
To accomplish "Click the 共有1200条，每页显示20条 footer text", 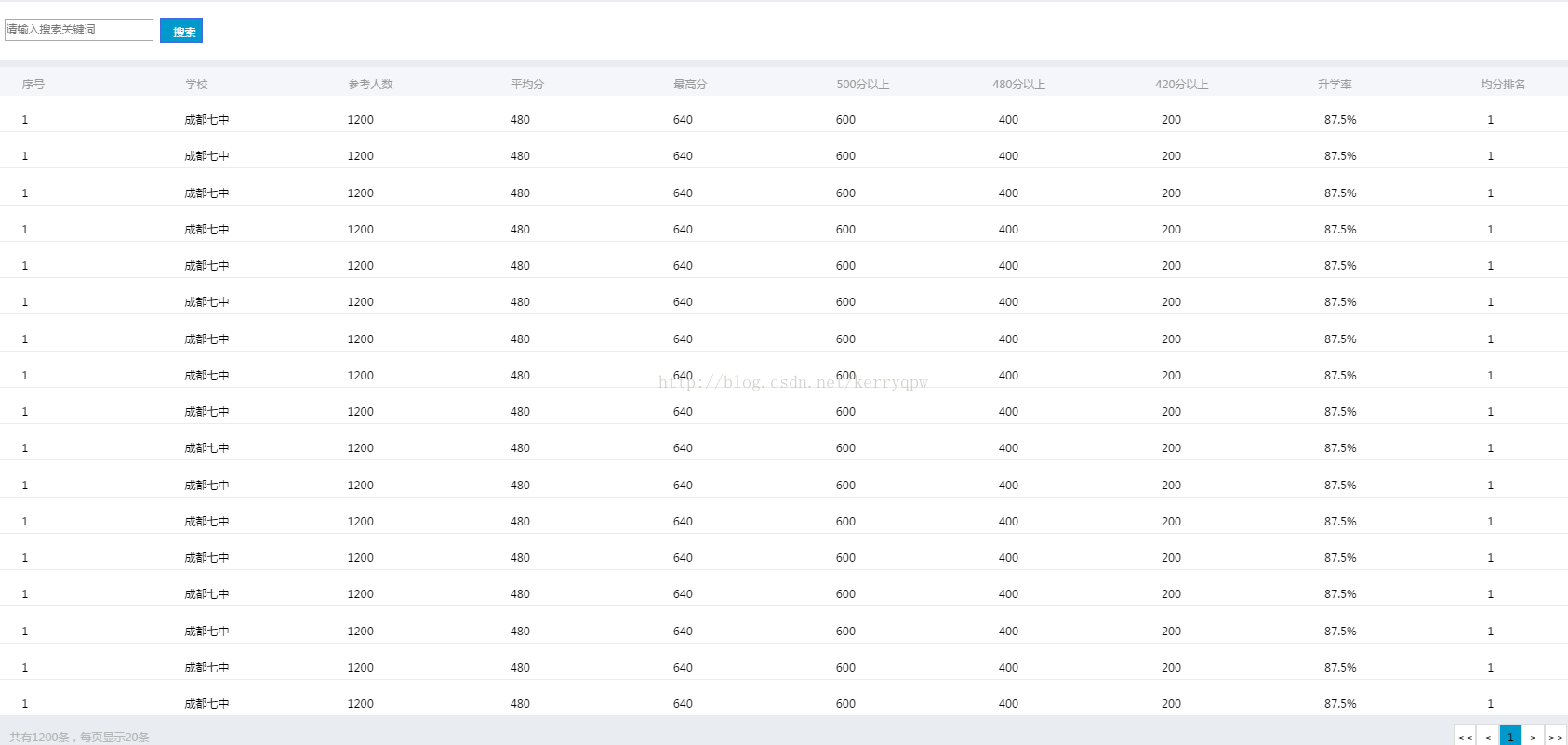I will pos(79,737).
